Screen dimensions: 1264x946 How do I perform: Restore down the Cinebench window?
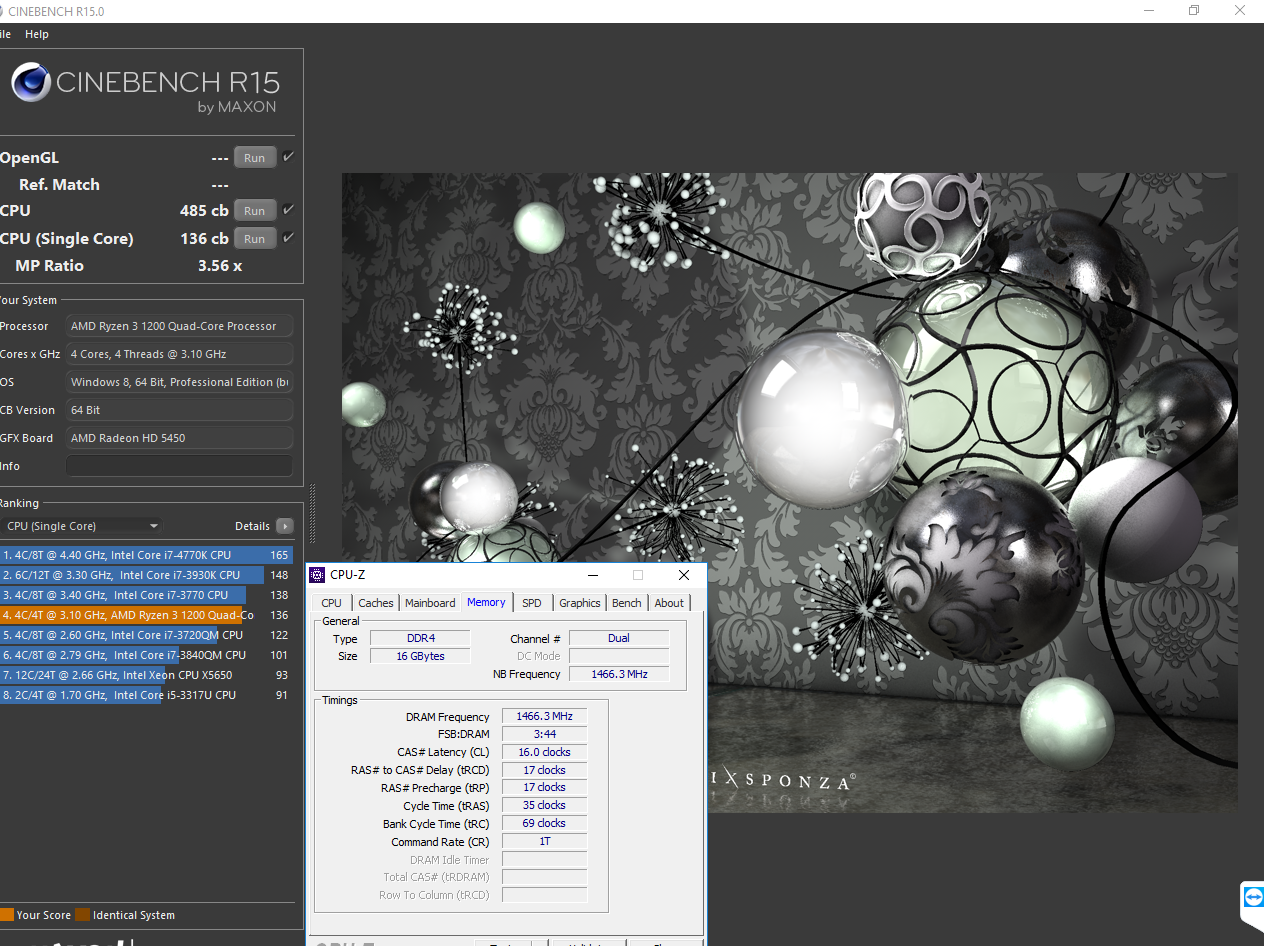1194,11
